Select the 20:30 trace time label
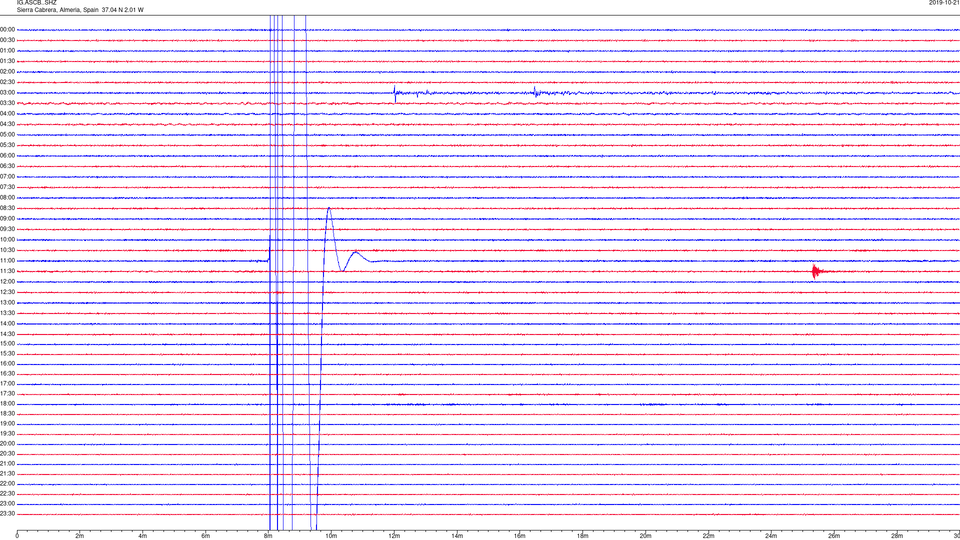960x540 pixels. pos(7,454)
